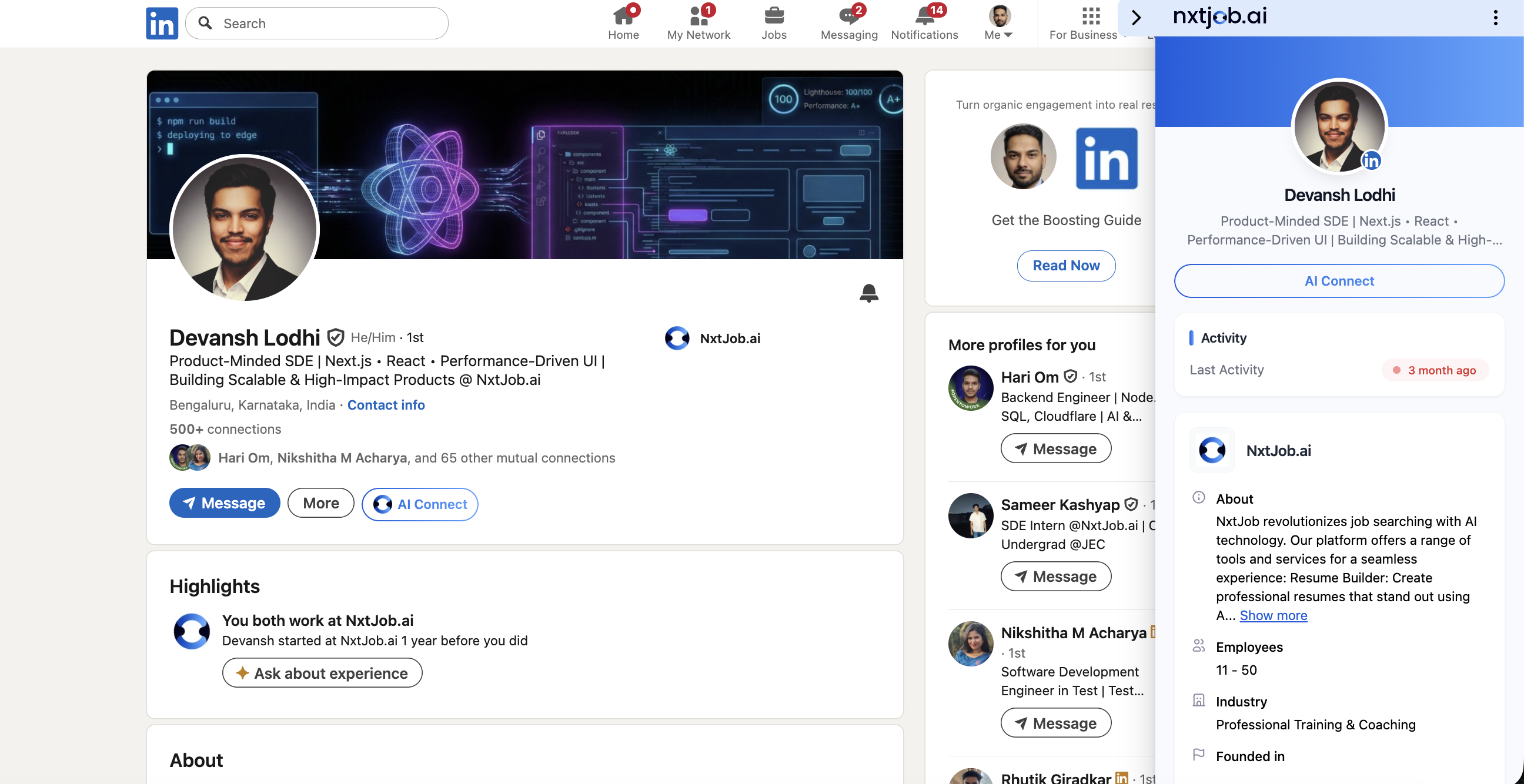Screen dimensions: 1524x784
Task: Ring the notification bell on Devansh's profile
Action: [869, 293]
